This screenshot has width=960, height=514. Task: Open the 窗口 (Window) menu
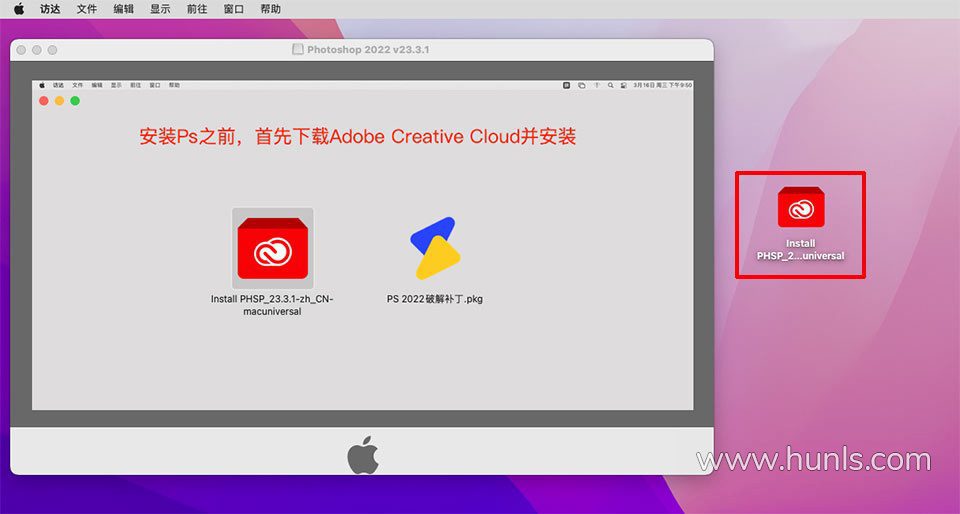[233, 9]
